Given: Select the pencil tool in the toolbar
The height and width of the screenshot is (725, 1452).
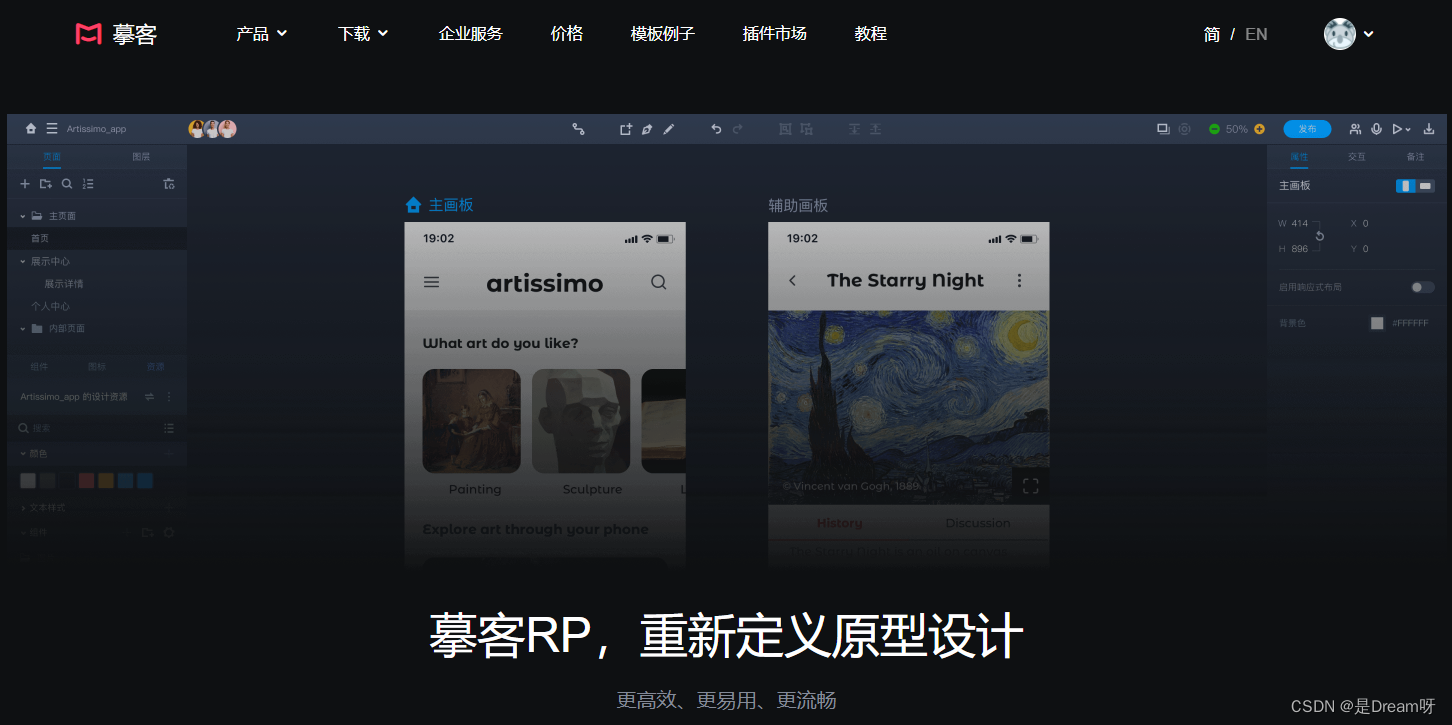Looking at the screenshot, I should tap(669, 129).
